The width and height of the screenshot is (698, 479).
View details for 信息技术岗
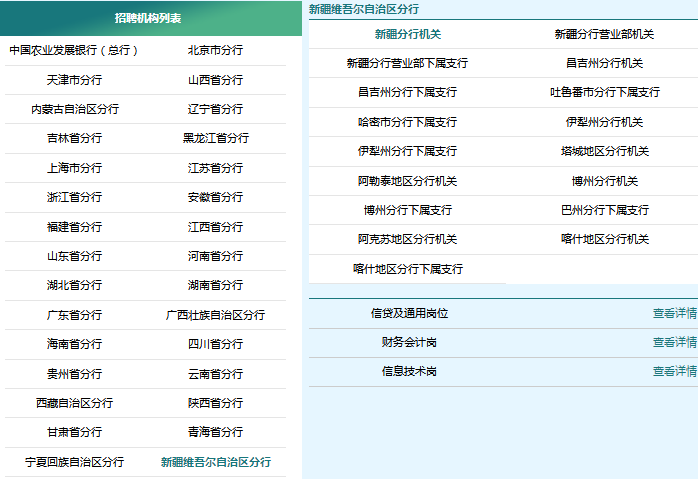pos(674,371)
